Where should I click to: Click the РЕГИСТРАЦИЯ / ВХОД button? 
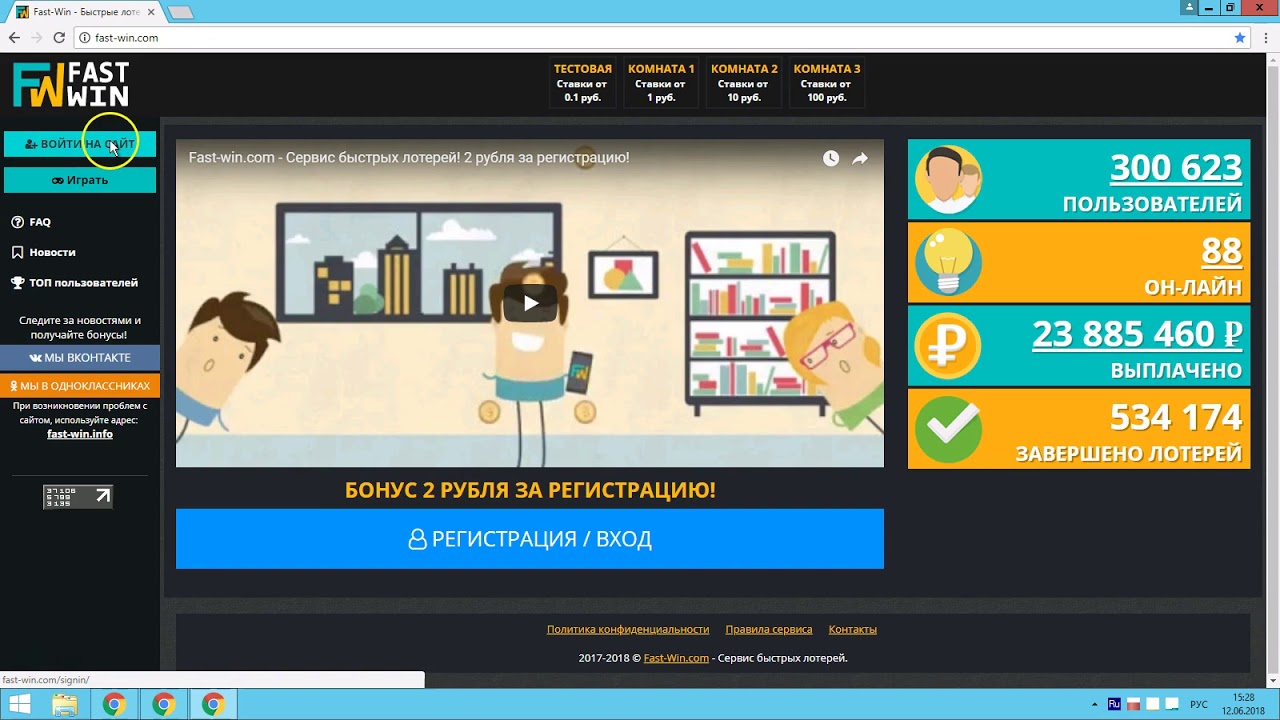pos(530,539)
